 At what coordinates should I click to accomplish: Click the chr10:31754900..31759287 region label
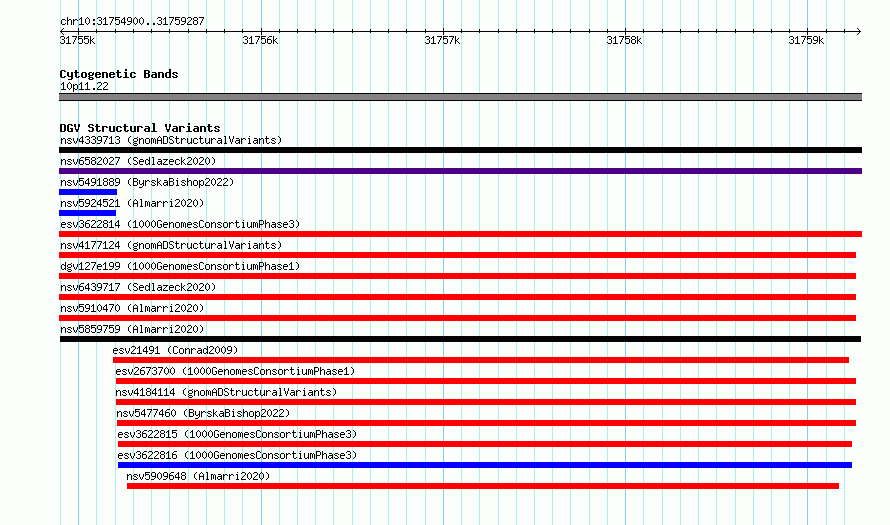click(x=132, y=21)
